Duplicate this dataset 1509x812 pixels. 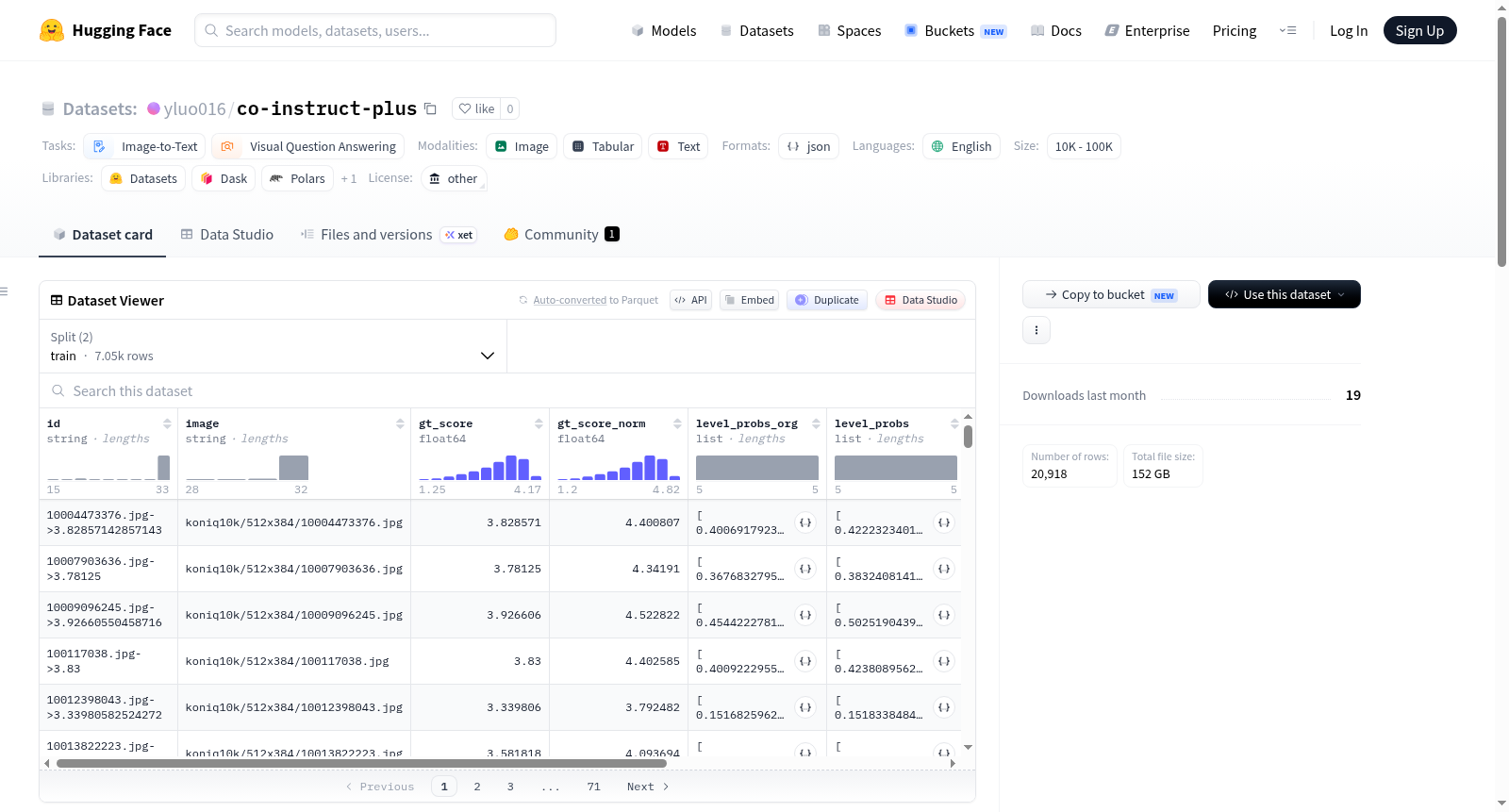click(x=827, y=300)
